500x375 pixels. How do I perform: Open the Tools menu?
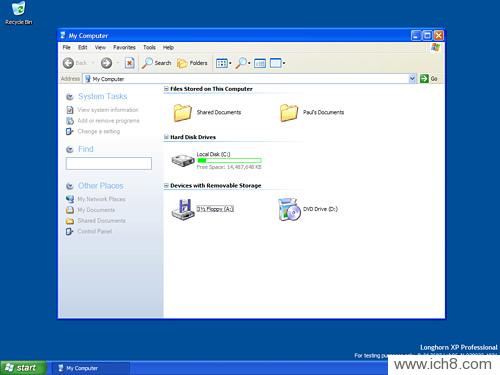(149, 47)
